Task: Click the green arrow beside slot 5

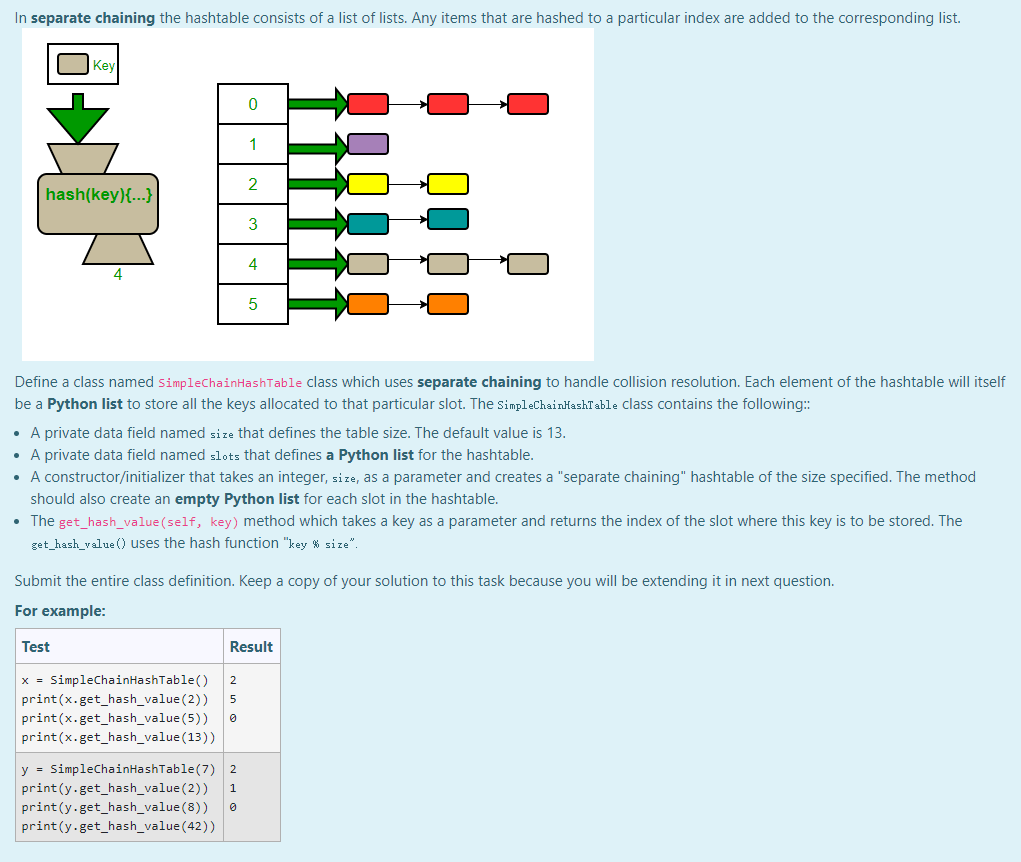Action: tap(315, 303)
